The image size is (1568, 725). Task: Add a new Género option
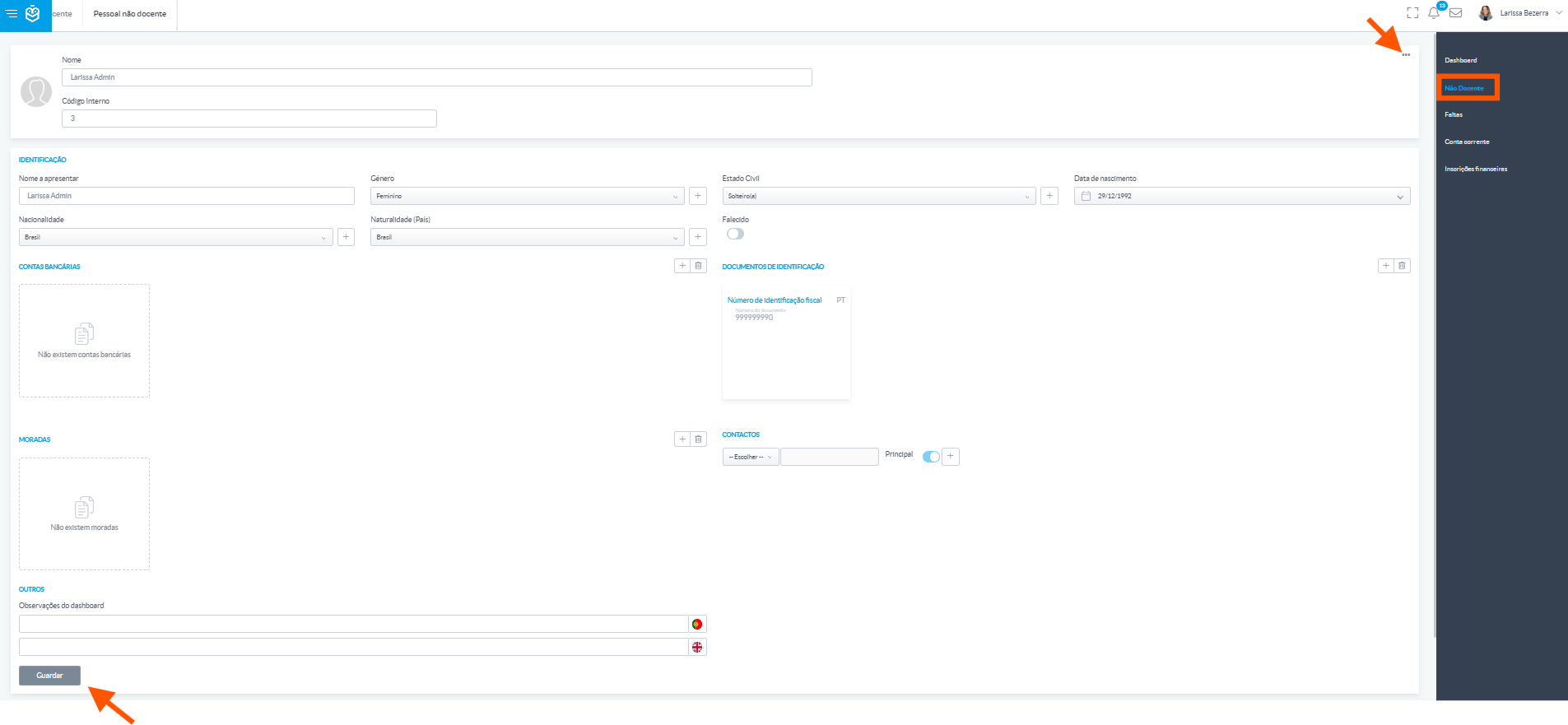pyautogui.click(x=698, y=196)
